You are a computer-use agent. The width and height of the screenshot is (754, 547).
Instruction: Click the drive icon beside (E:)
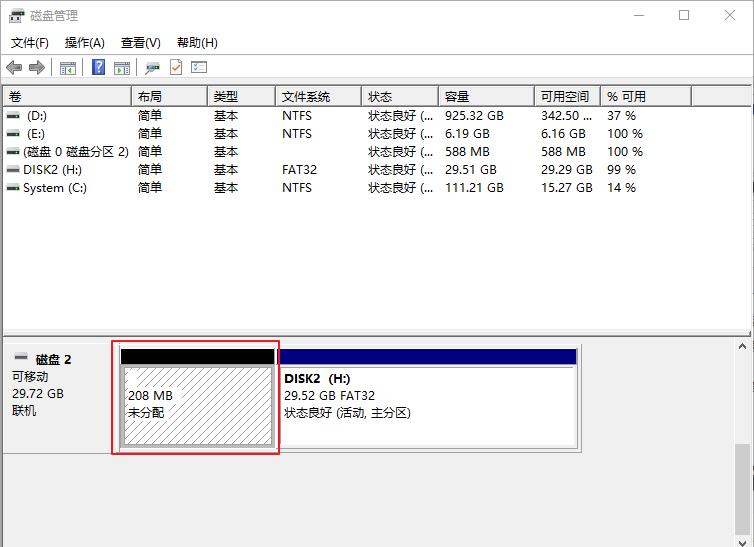(13, 134)
